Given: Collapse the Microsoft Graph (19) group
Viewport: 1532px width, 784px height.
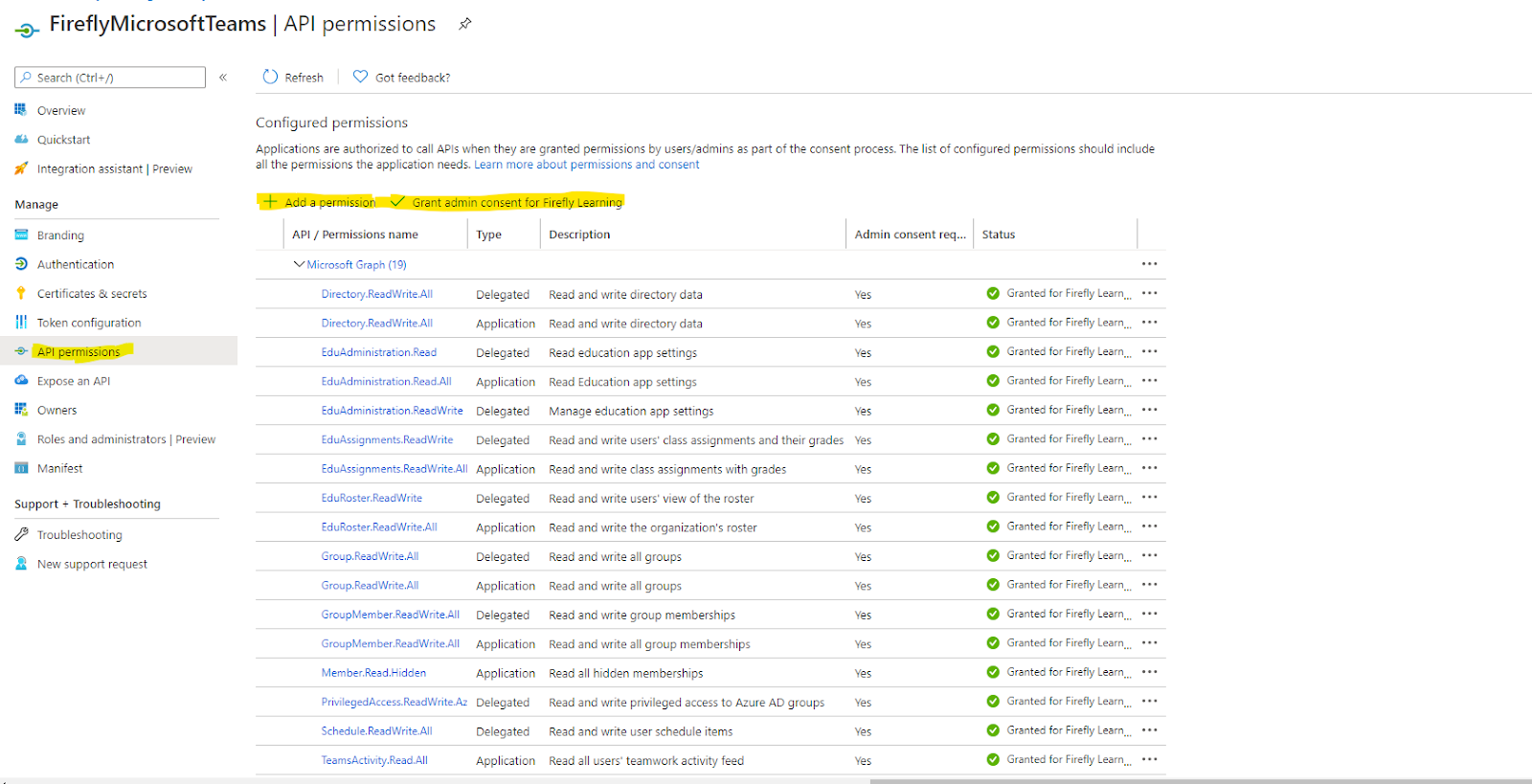Looking at the screenshot, I should [x=299, y=264].
